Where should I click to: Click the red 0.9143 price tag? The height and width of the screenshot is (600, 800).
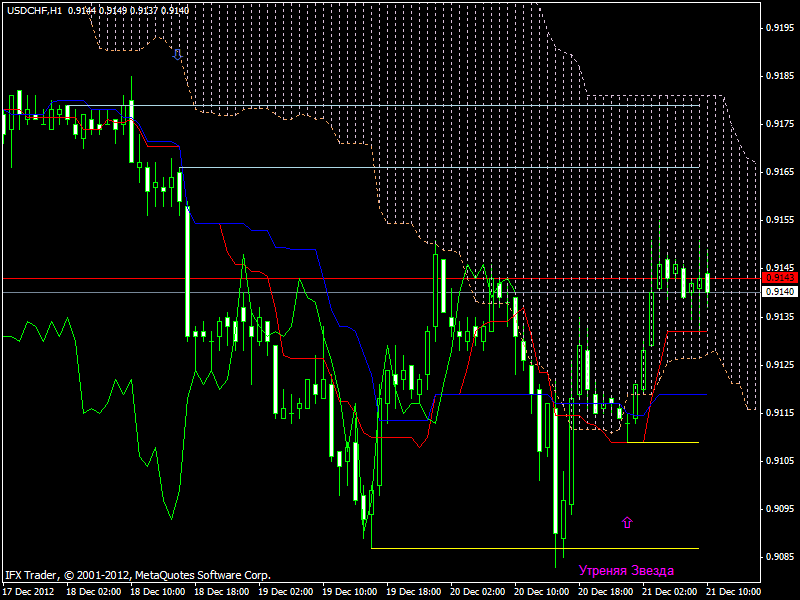pyautogui.click(x=779, y=277)
